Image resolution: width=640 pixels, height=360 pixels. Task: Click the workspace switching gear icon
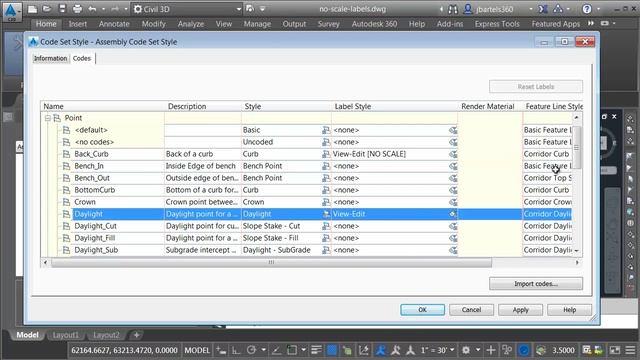click(466, 350)
